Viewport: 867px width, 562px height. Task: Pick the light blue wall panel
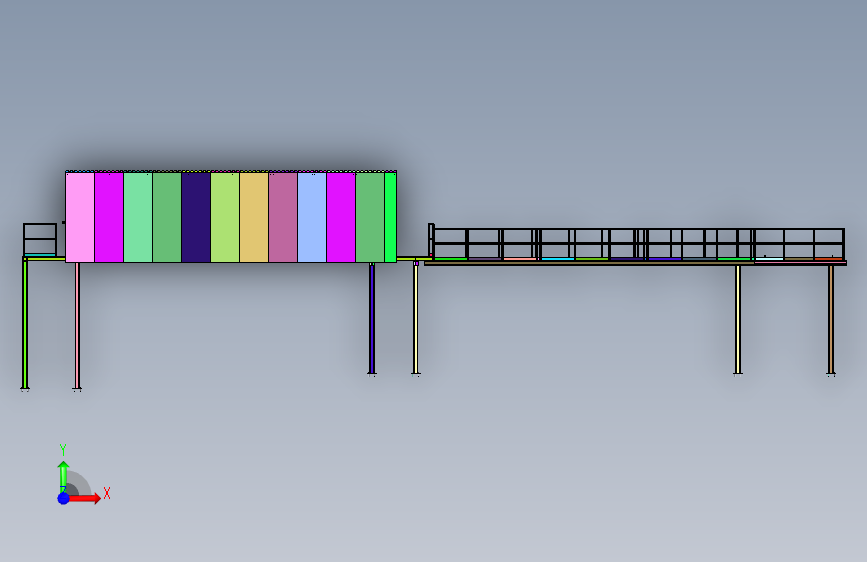(x=312, y=217)
